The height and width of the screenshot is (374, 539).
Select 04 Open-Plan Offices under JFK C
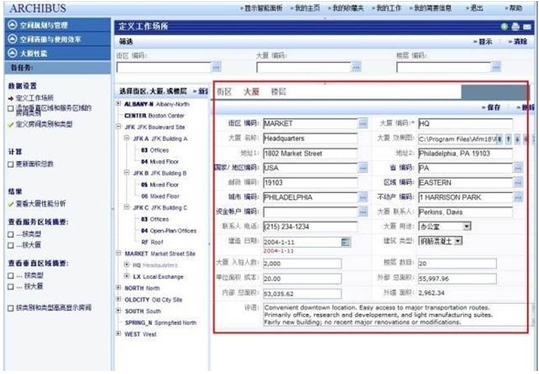[x=169, y=231]
